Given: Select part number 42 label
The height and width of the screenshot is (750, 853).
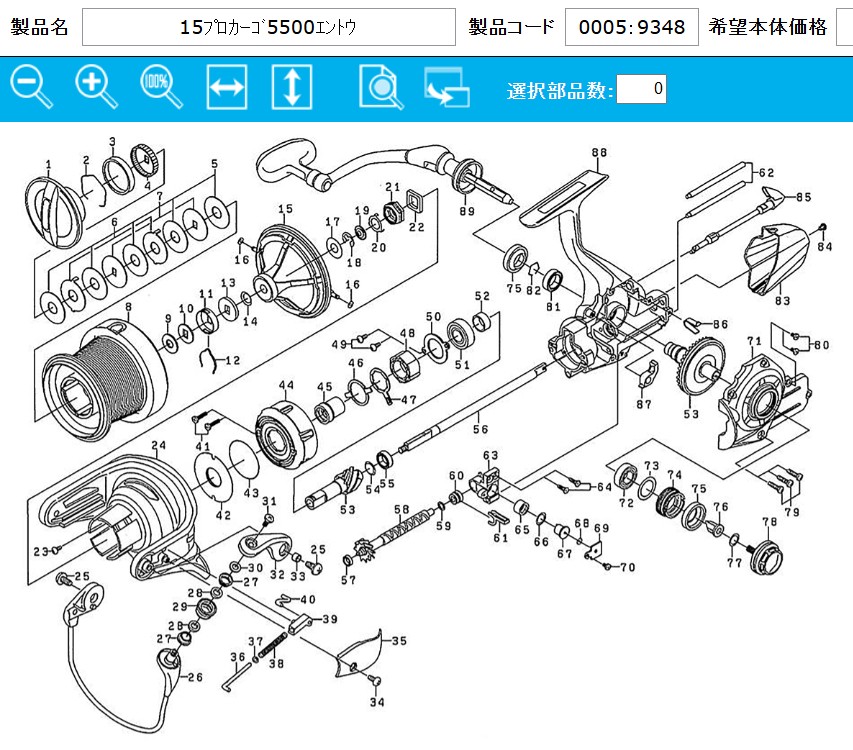Looking at the screenshot, I should click(x=224, y=515).
